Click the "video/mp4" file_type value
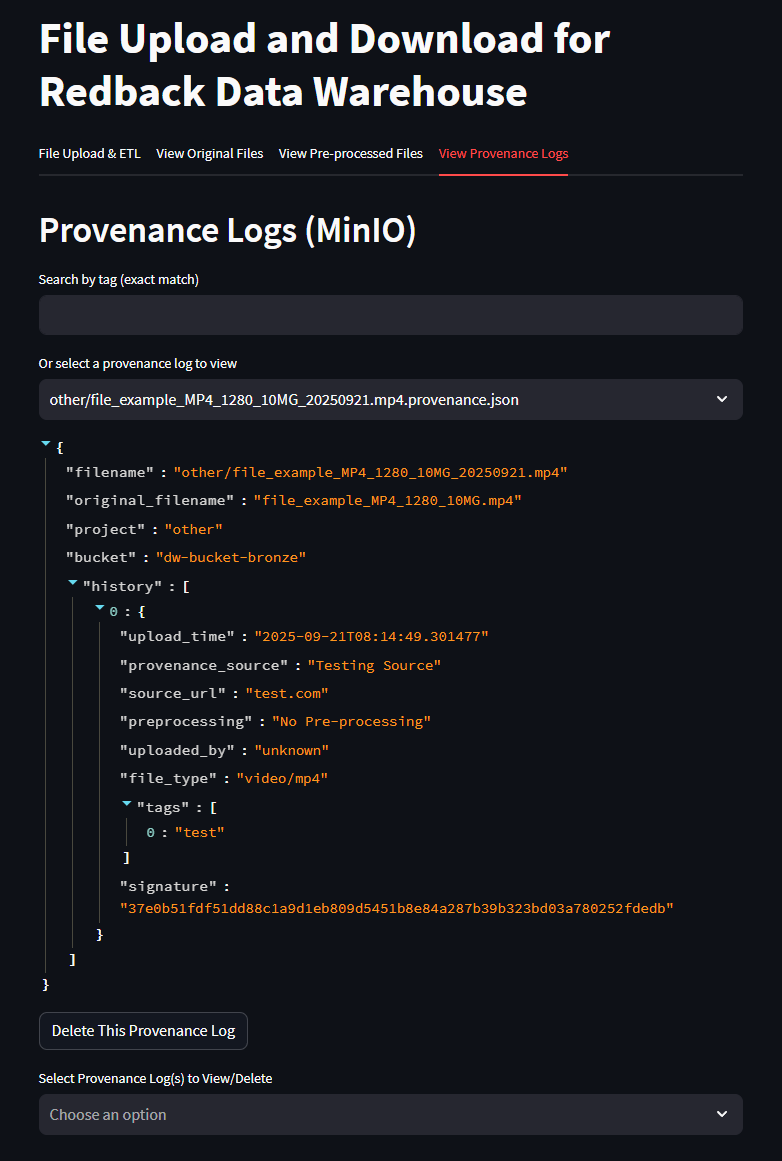 tap(282, 778)
